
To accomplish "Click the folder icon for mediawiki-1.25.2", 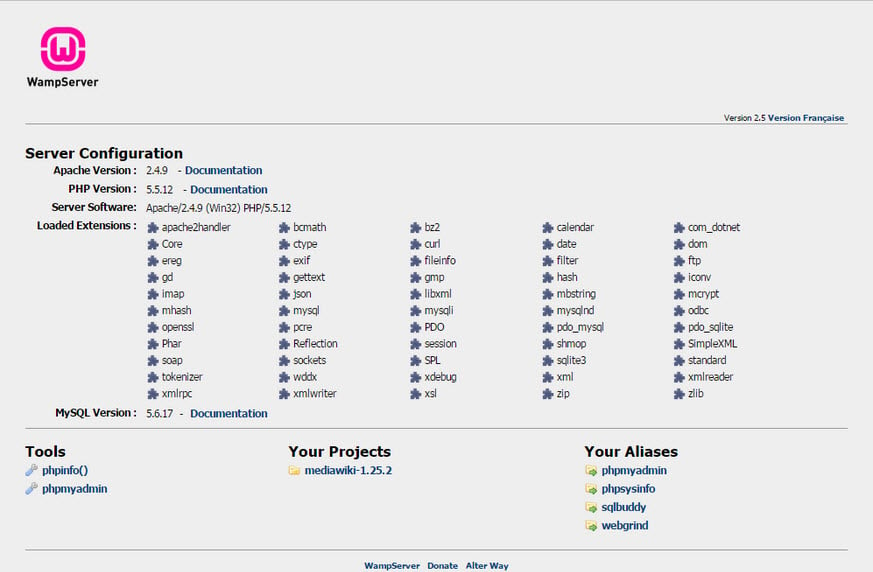I will 294,470.
